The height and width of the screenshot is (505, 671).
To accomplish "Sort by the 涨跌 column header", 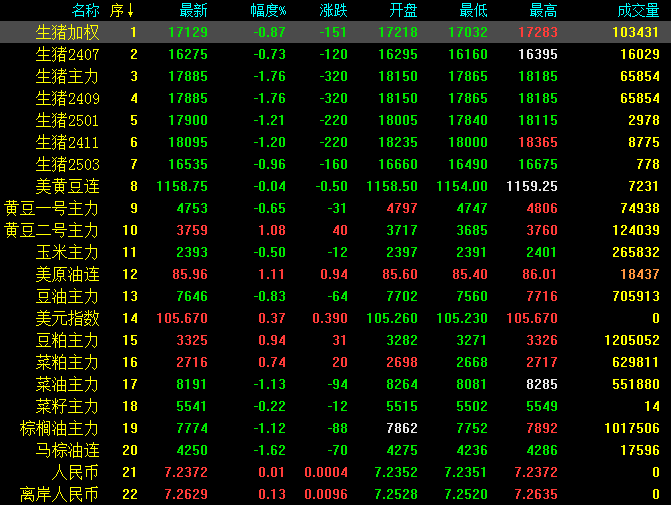I will [x=333, y=10].
